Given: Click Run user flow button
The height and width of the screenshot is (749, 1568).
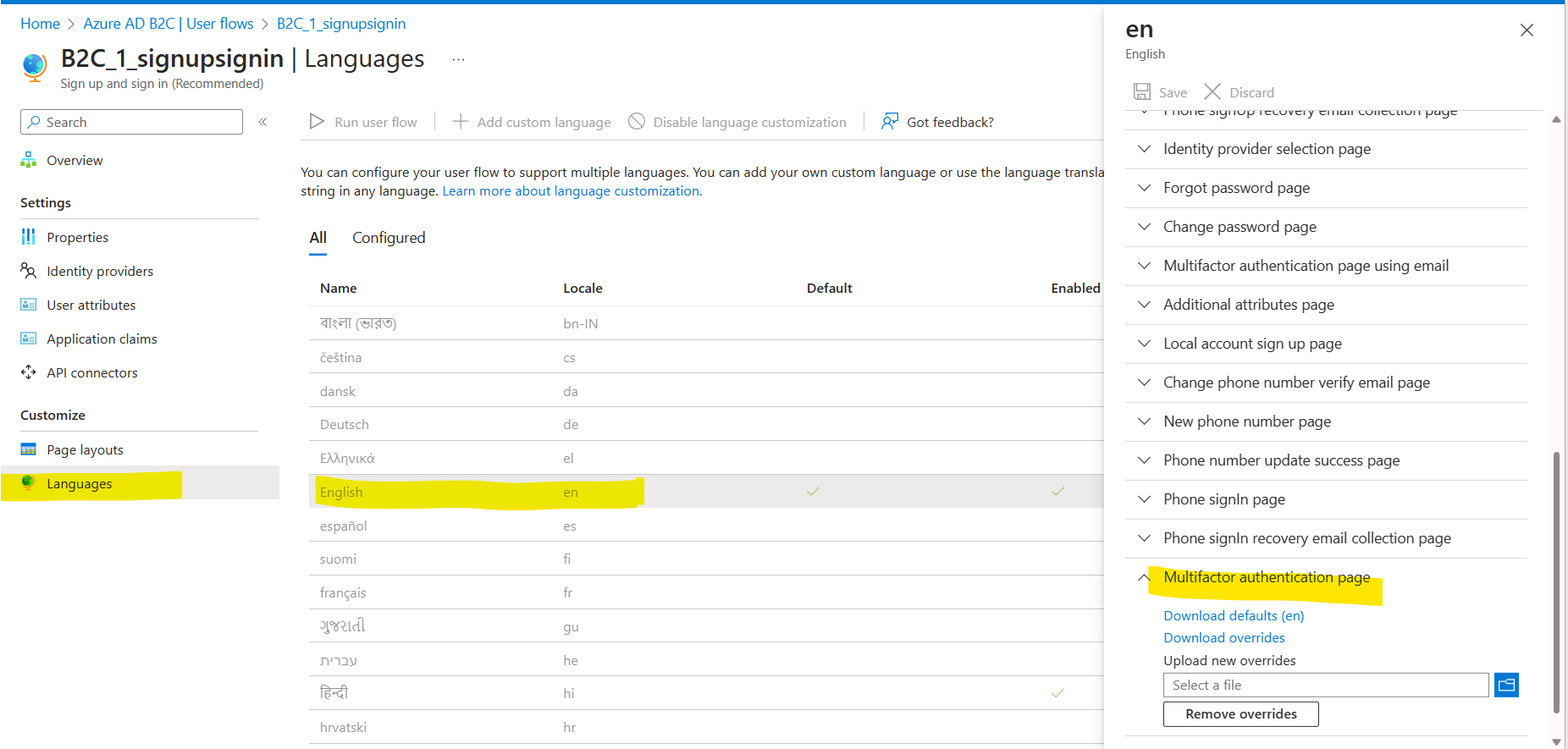Looking at the screenshot, I should pos(363,122).
